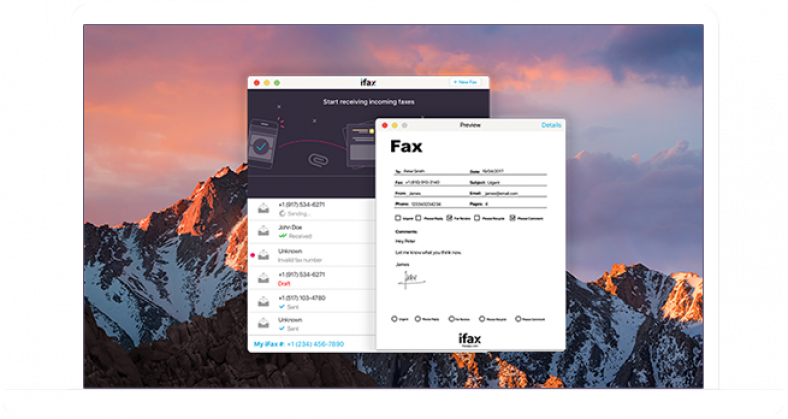Click the ifax logo at bottom of fax preview

pos(469,338)
